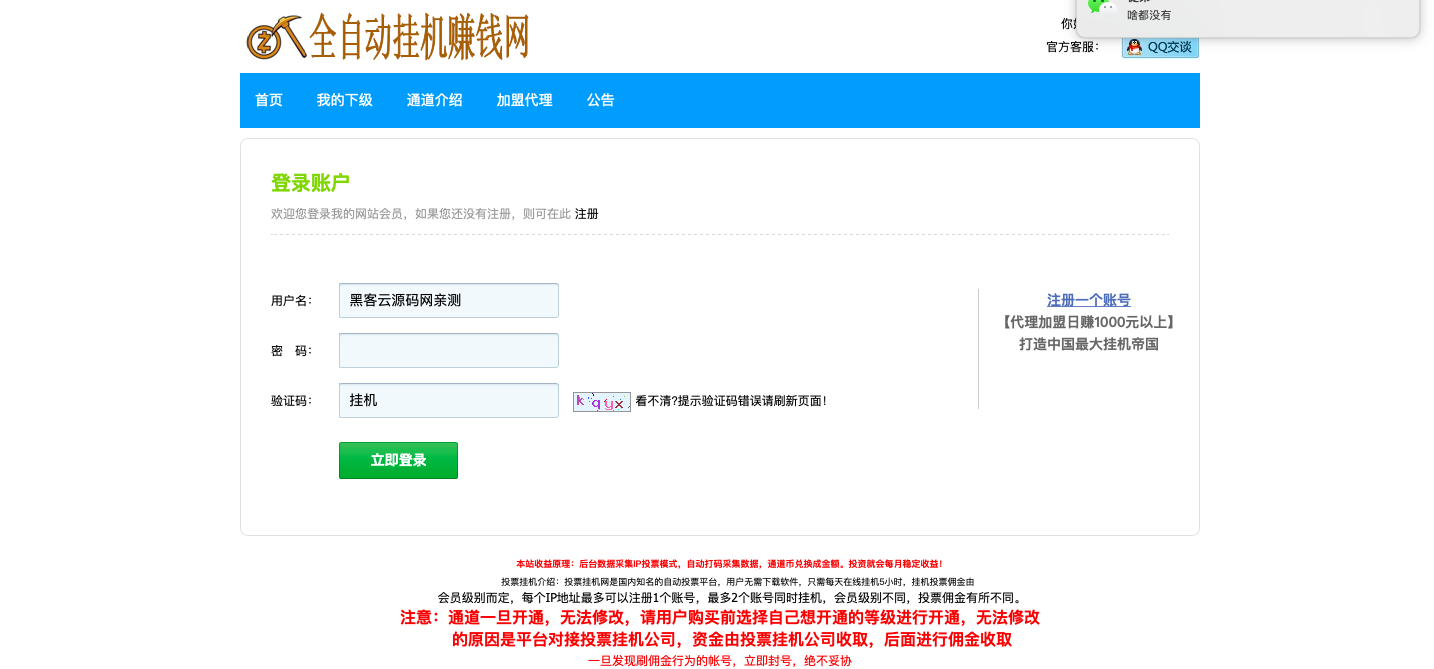Click the 用户名 input field
The width and height of the screenshot is (1434, 669).
[448, 300]
